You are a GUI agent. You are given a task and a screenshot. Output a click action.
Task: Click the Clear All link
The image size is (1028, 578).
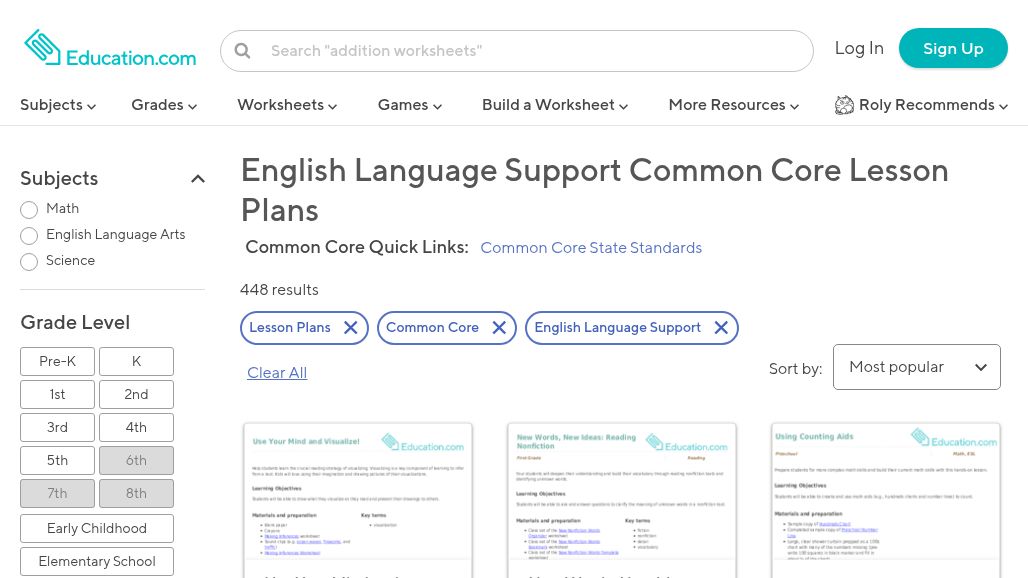point(277,372)
